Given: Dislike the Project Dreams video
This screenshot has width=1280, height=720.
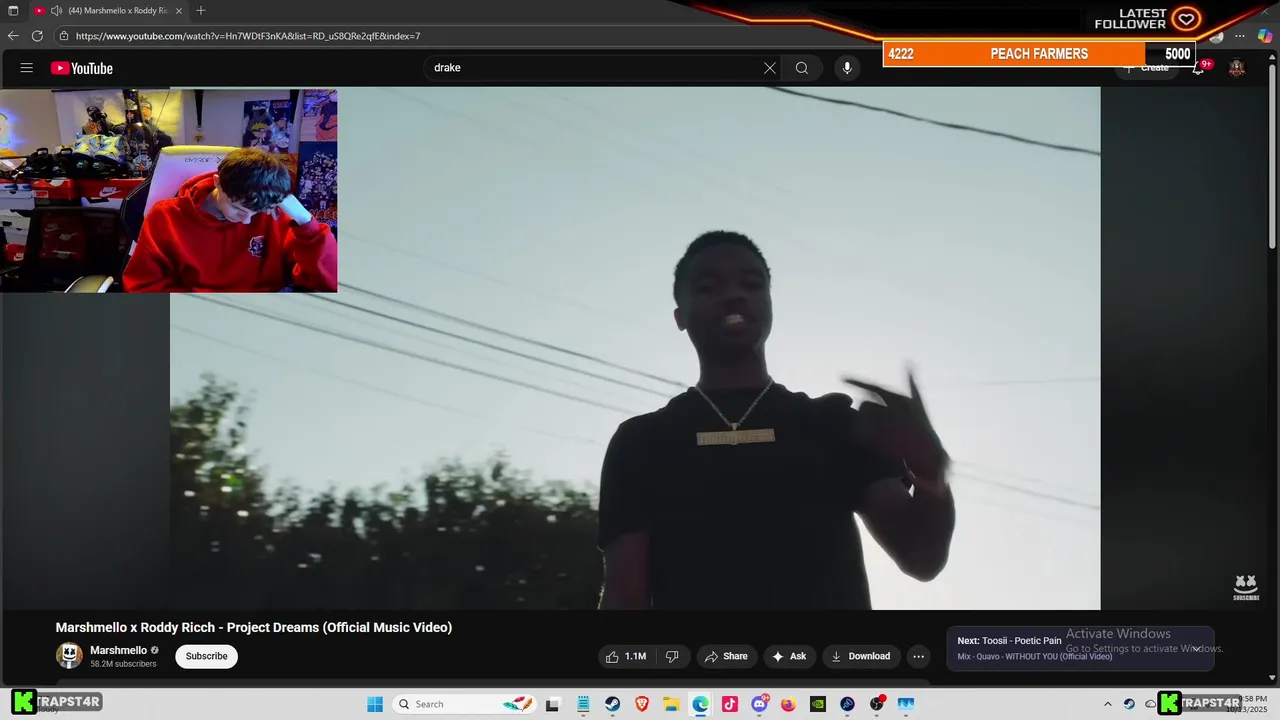Looking at the screenshot, I should point(672,656).
